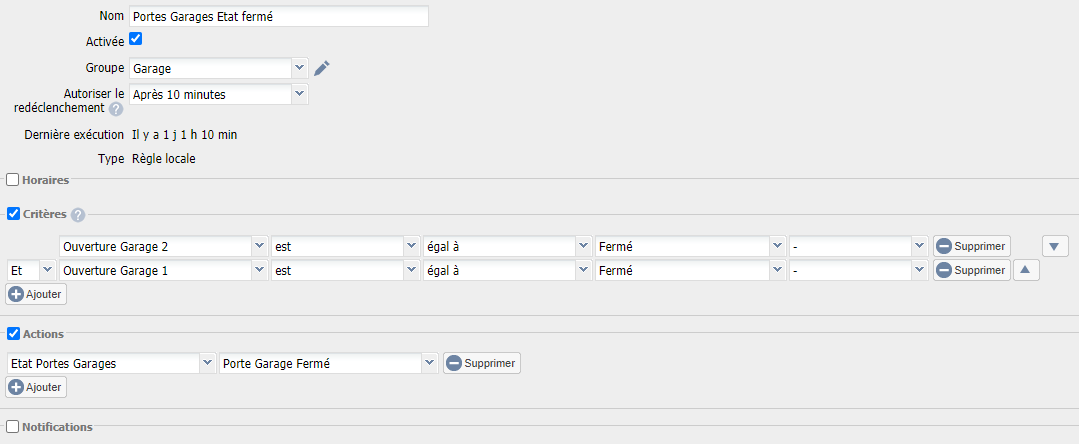Open the Critères help question mark
Image resolution: width=1079 pixels, height=445 pixels.
coord(78,215)
